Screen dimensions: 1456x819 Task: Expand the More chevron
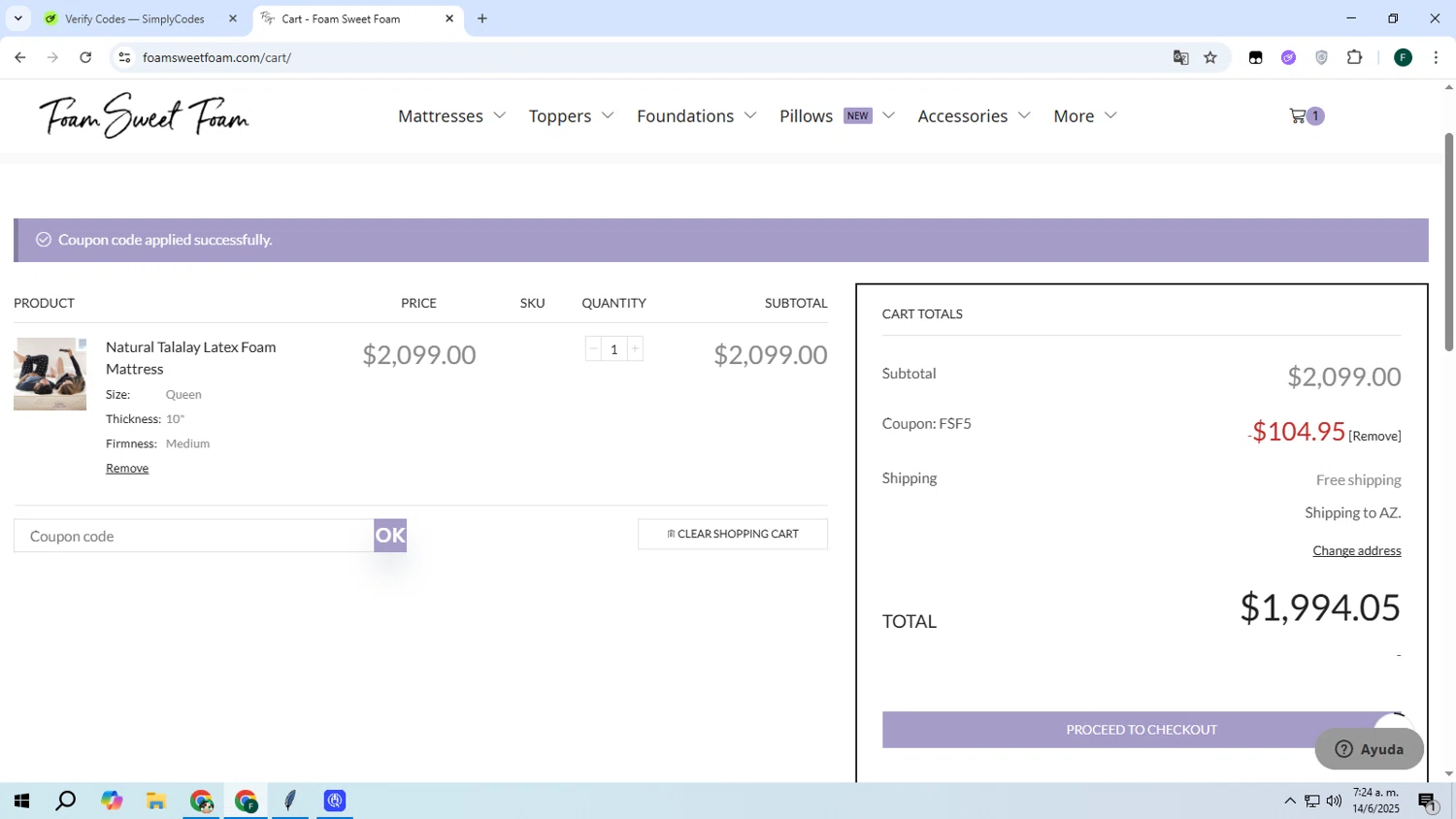coord(1110,115)
